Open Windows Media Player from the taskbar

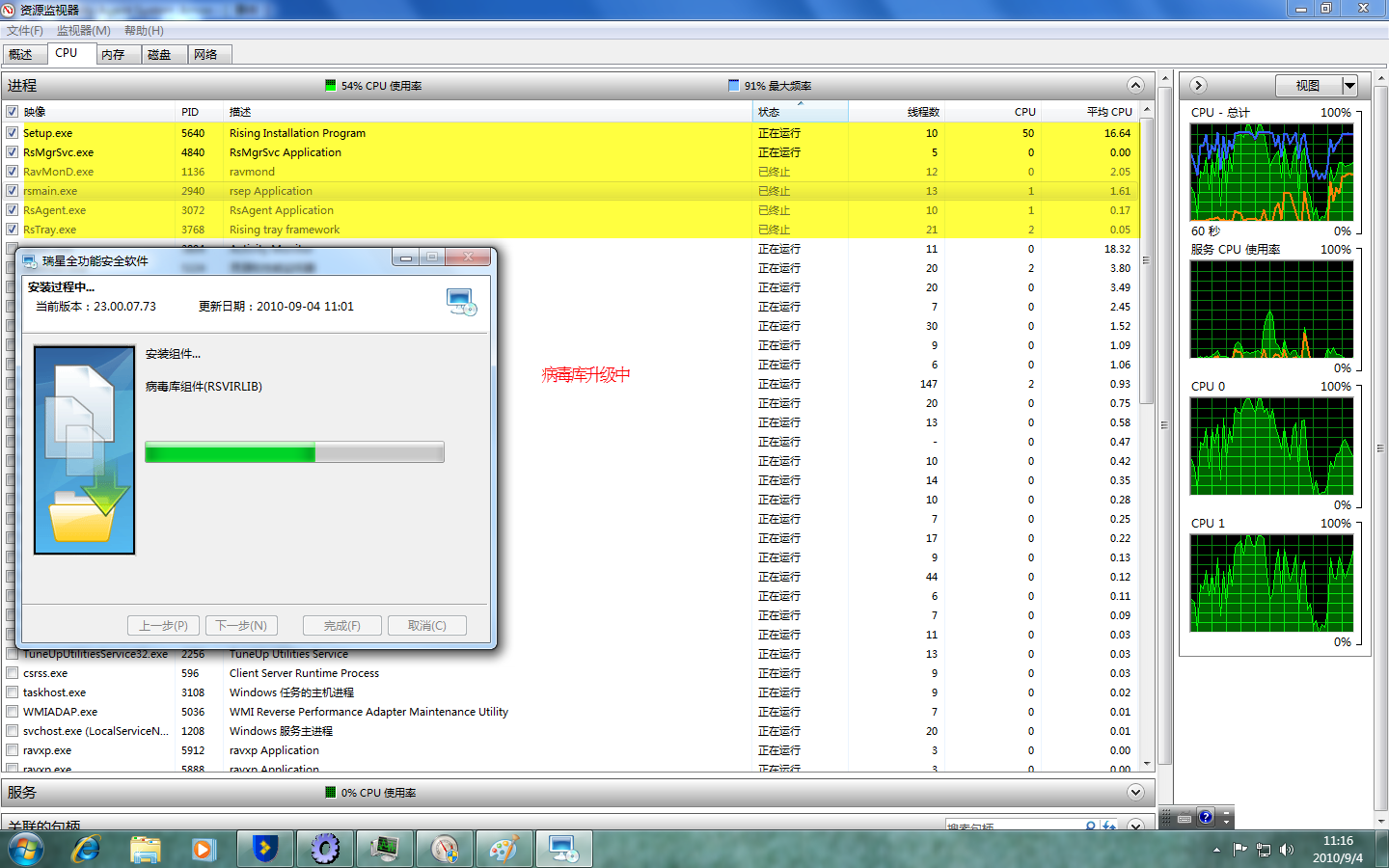coord(203,850)
